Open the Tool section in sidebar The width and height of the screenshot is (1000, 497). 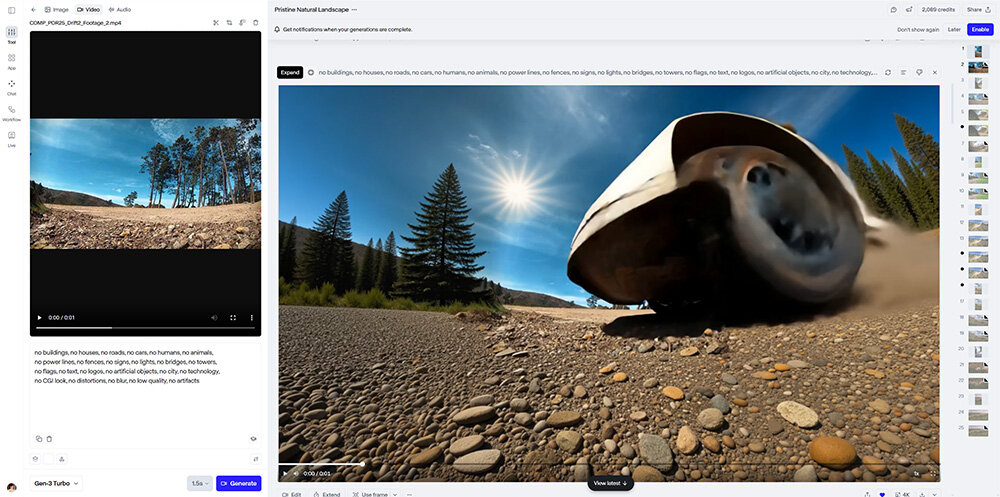tap(11, 35)
